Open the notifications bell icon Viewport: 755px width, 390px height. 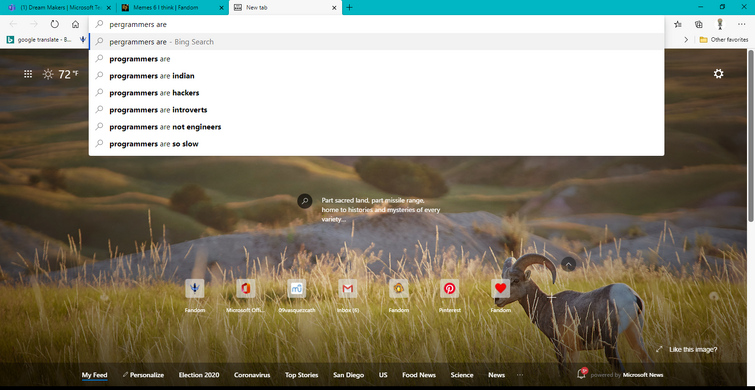581,374
